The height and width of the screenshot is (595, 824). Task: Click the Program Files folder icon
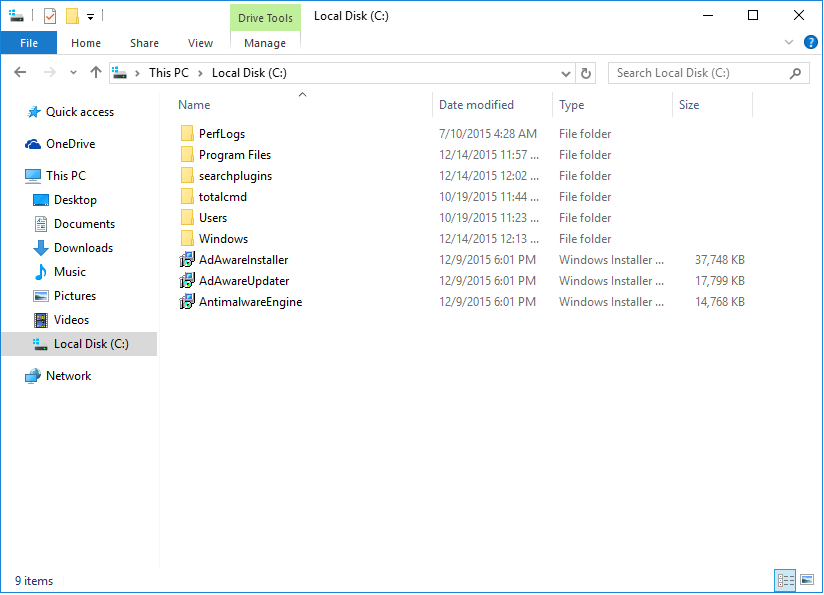pyautogui.click(x=187, y=155)
